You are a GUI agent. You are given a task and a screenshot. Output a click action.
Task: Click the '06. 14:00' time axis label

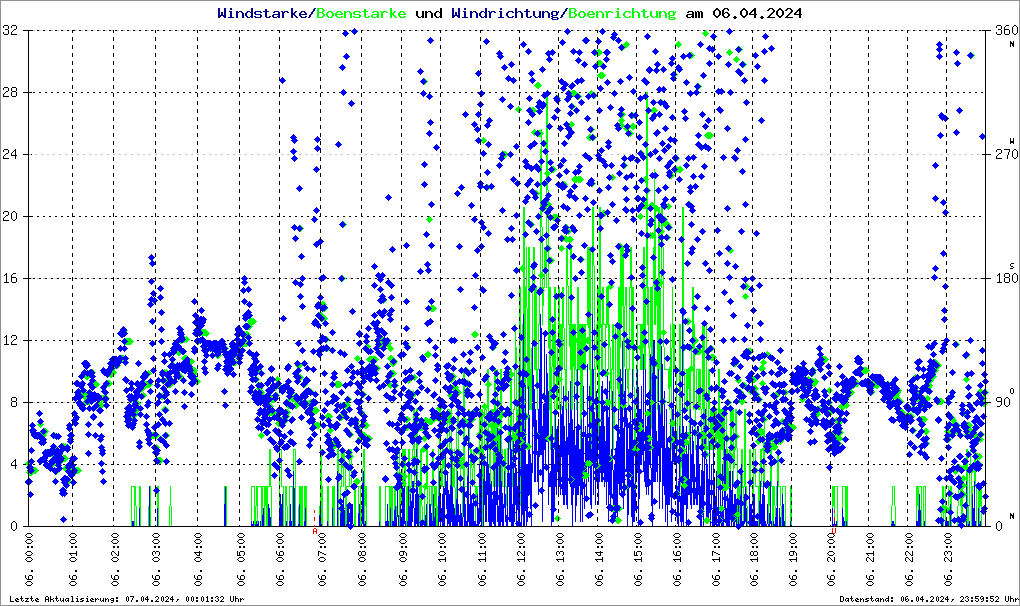599,559
